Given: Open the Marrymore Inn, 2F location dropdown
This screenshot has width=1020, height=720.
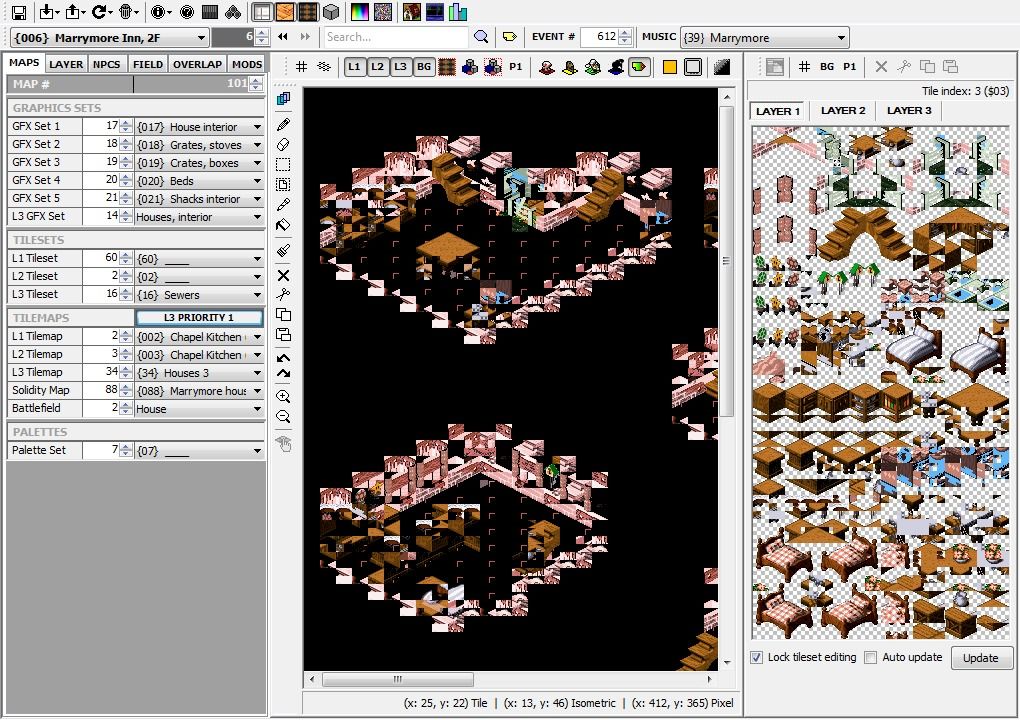Looking at the screenshot, I should (x=109, y=37).
